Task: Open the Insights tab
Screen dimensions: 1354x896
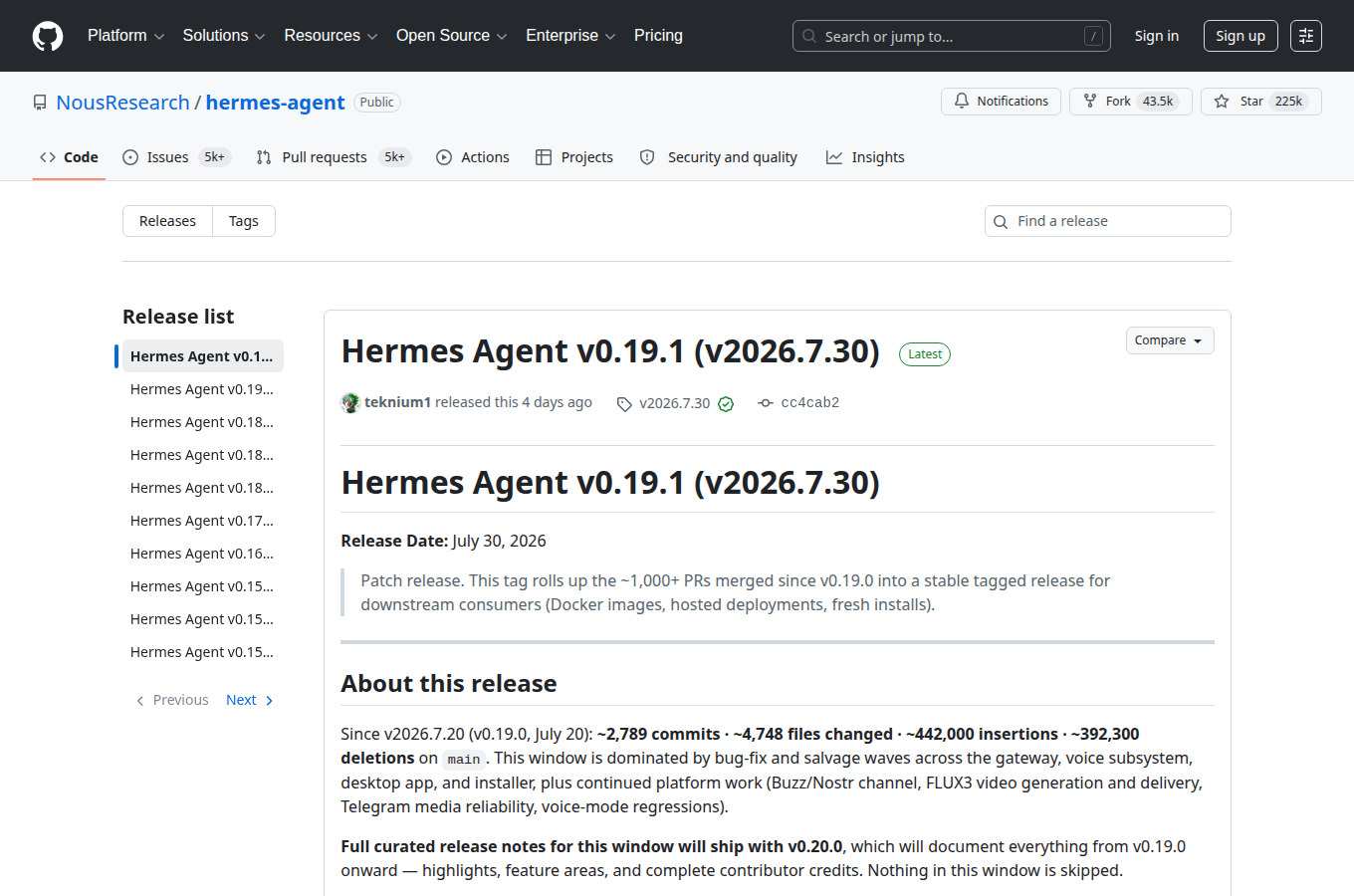Action: 865,157
